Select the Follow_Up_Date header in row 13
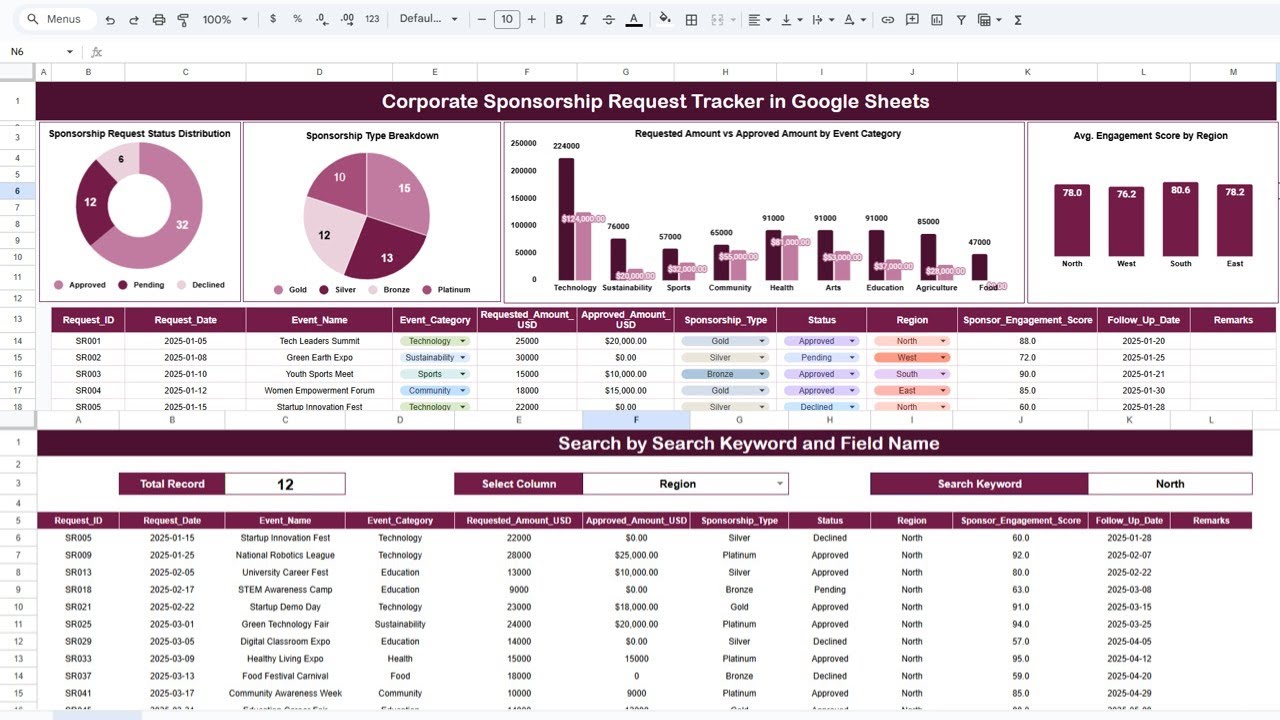This screenshot has height=720, width=1280. [x=1143, y=320]
